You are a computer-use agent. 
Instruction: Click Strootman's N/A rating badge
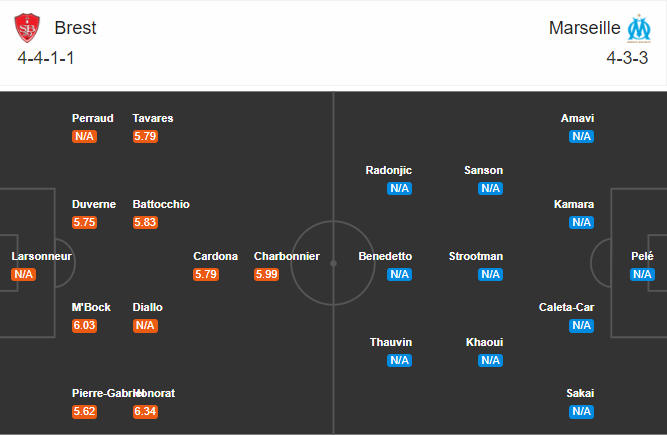(490, 274)
